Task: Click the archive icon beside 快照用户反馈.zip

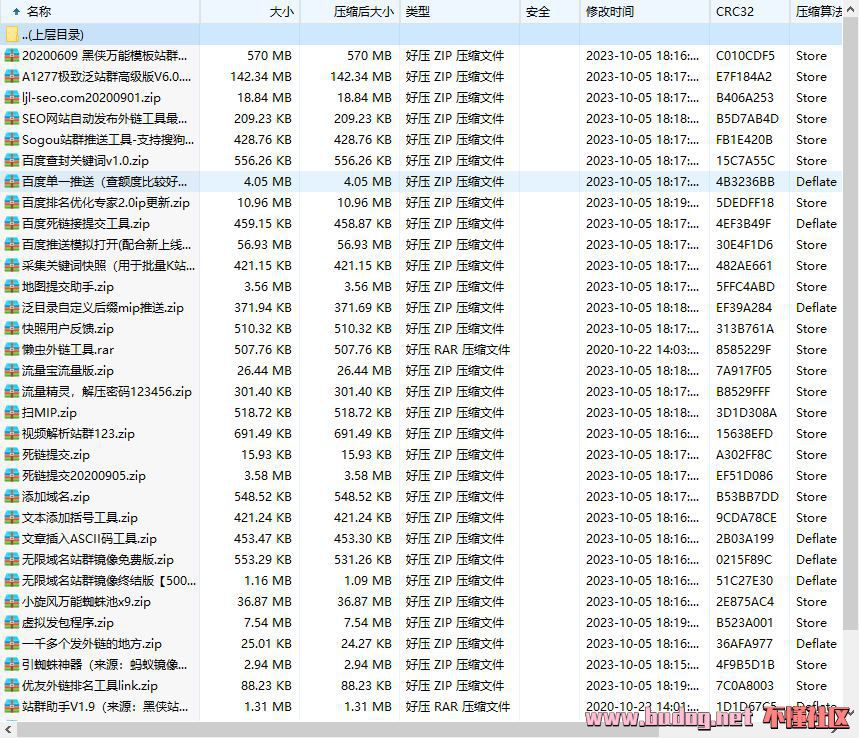Action: [12, 329]
